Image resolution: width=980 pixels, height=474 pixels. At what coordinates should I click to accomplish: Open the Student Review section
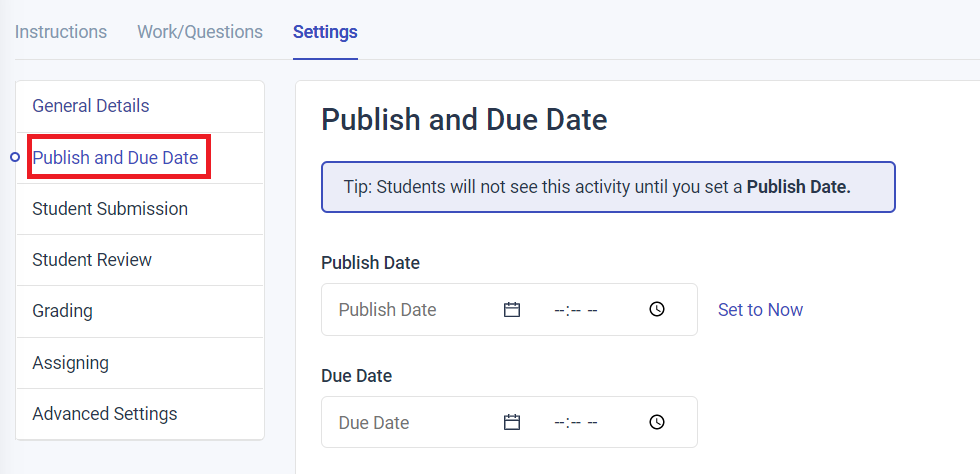tap(92, 260)
